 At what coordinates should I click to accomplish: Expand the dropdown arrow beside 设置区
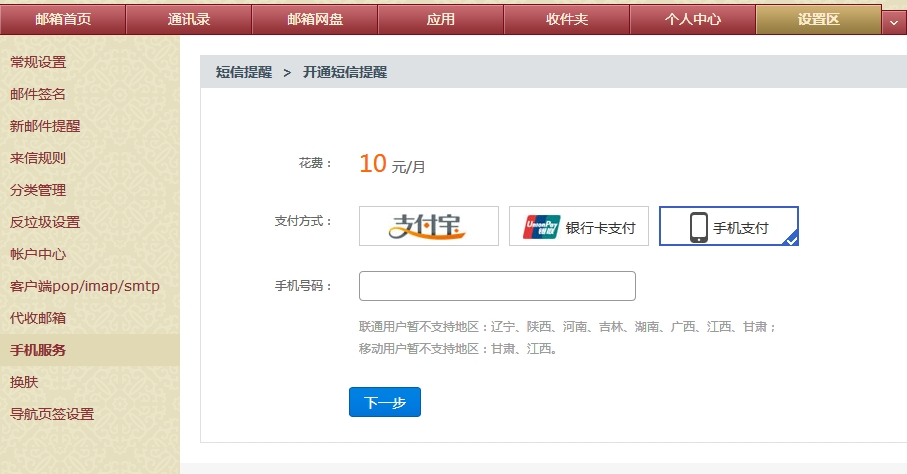coord(894,23)
